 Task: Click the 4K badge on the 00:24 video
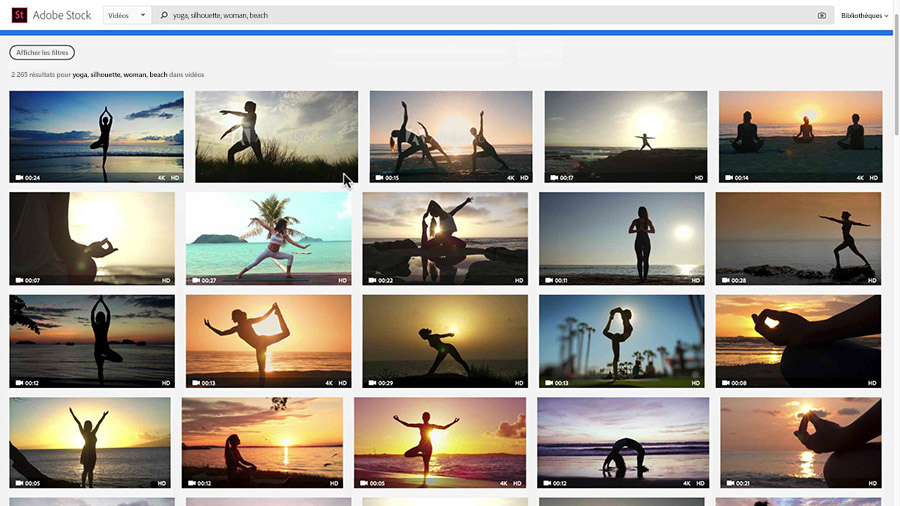tap(161, 178)
